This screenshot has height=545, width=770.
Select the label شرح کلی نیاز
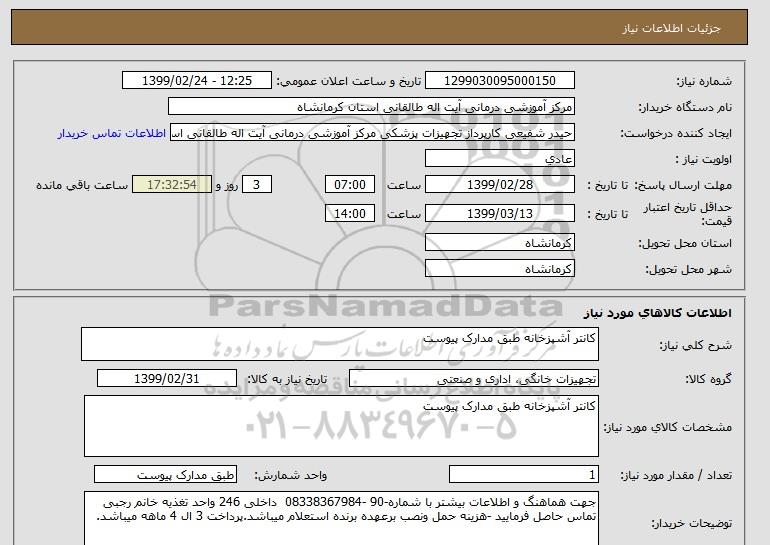695,345
